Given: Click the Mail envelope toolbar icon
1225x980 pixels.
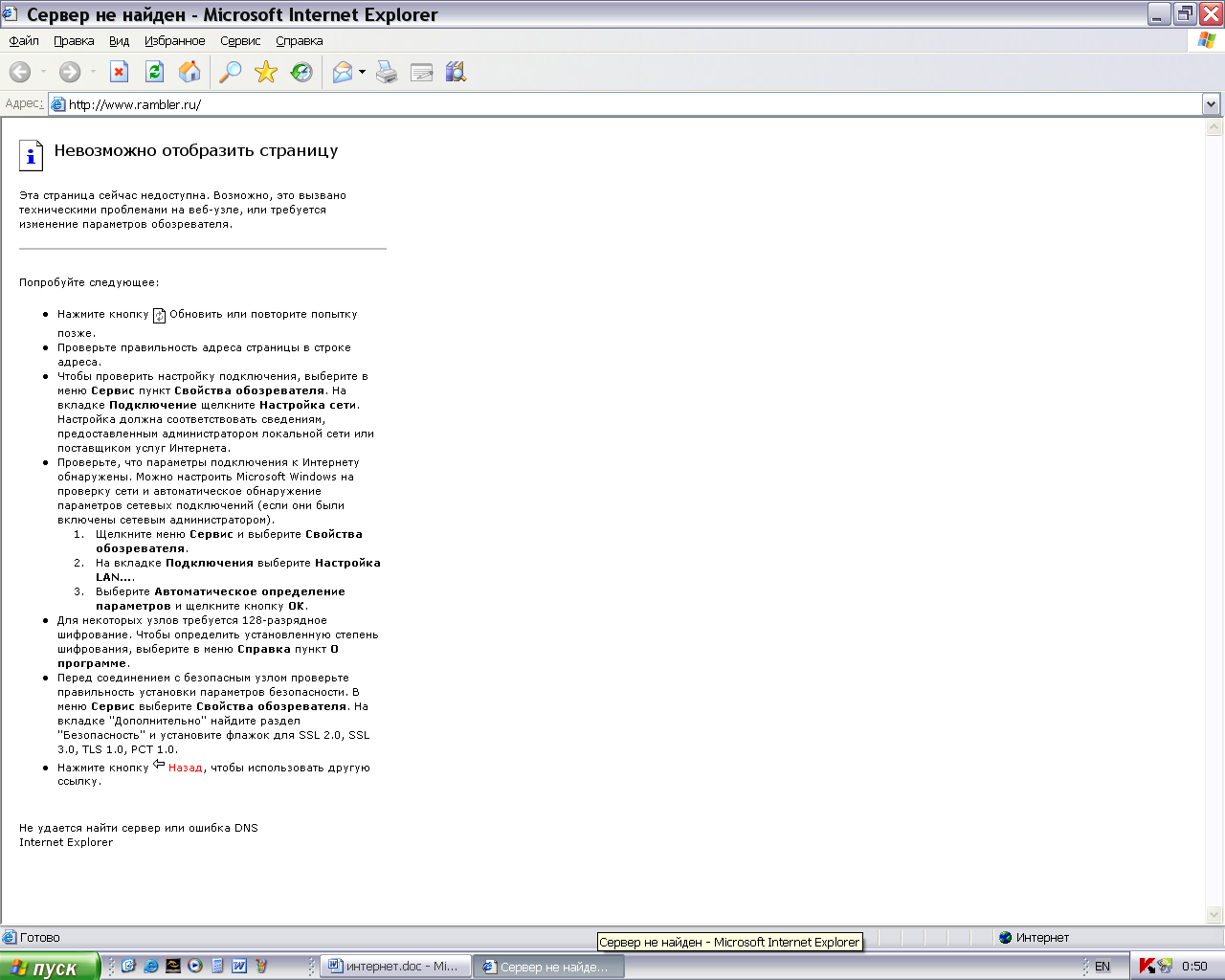Looking at the screenshot, I should pyautogui.click(x=343, y=72).
